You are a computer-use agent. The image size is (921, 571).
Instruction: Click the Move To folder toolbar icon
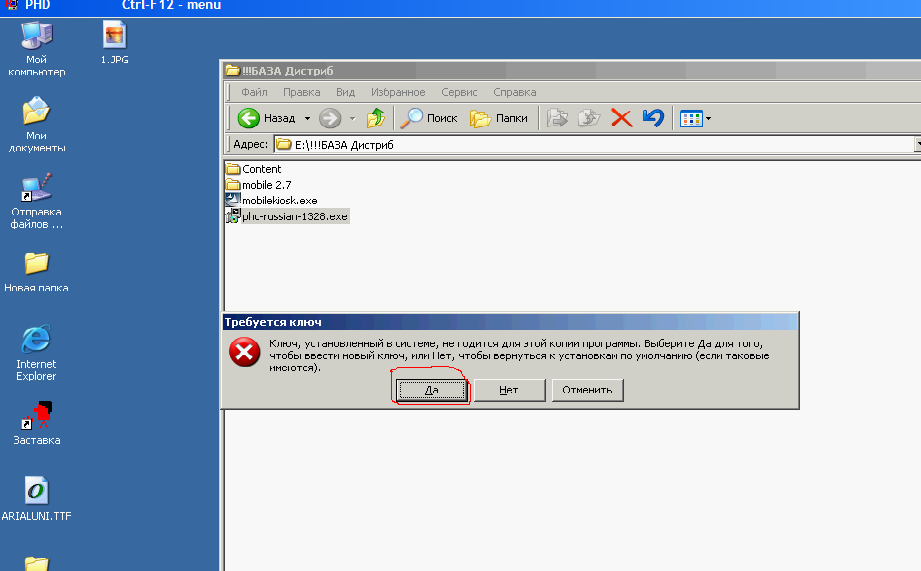(557, 118)
